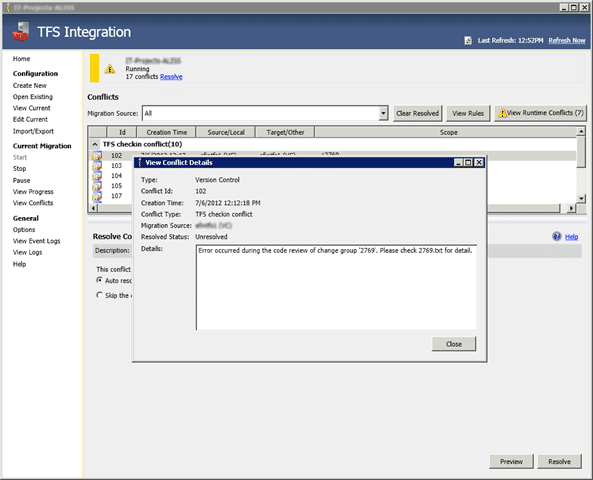Image resolution: width=593 pixels, height=480 pixels.
Task: Select the Auto resolve radio button
Action: click(x=99, y=280)
